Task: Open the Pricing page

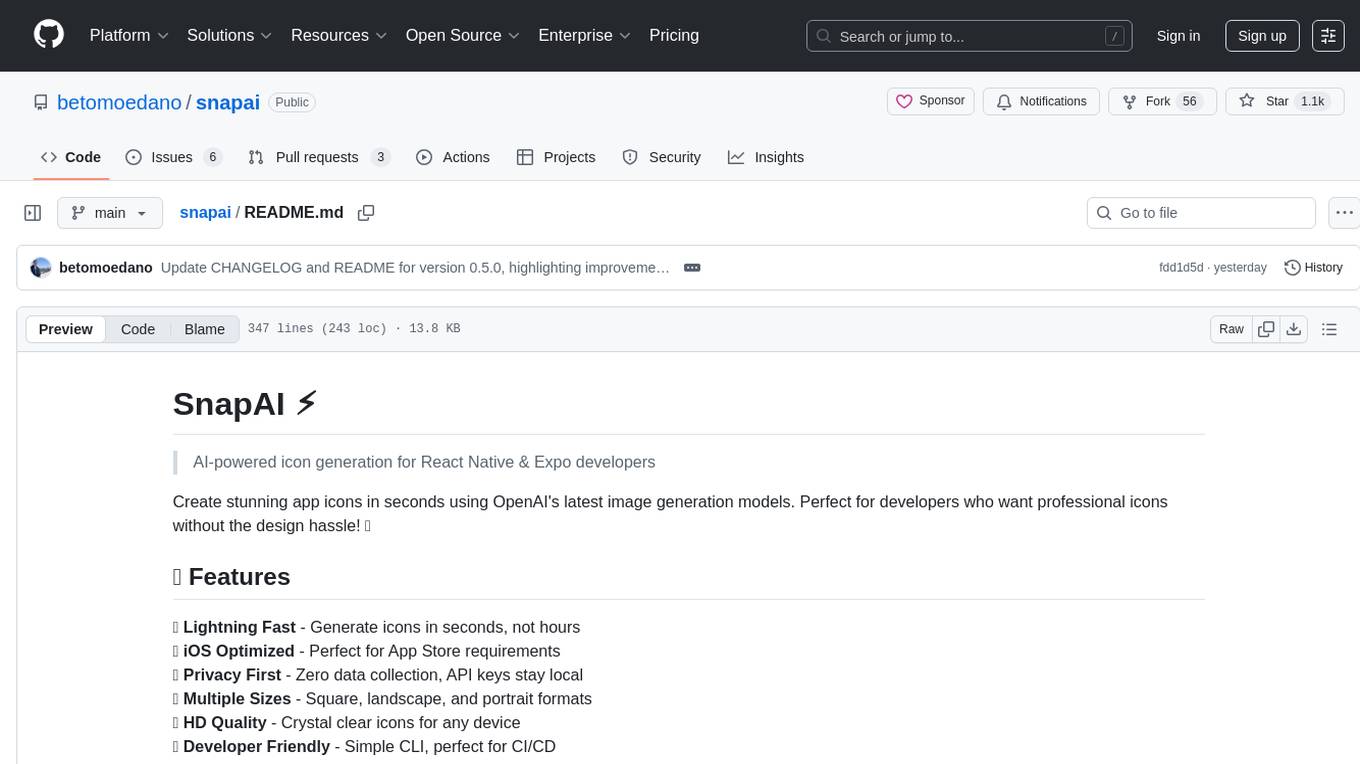Action: point(674,35)
